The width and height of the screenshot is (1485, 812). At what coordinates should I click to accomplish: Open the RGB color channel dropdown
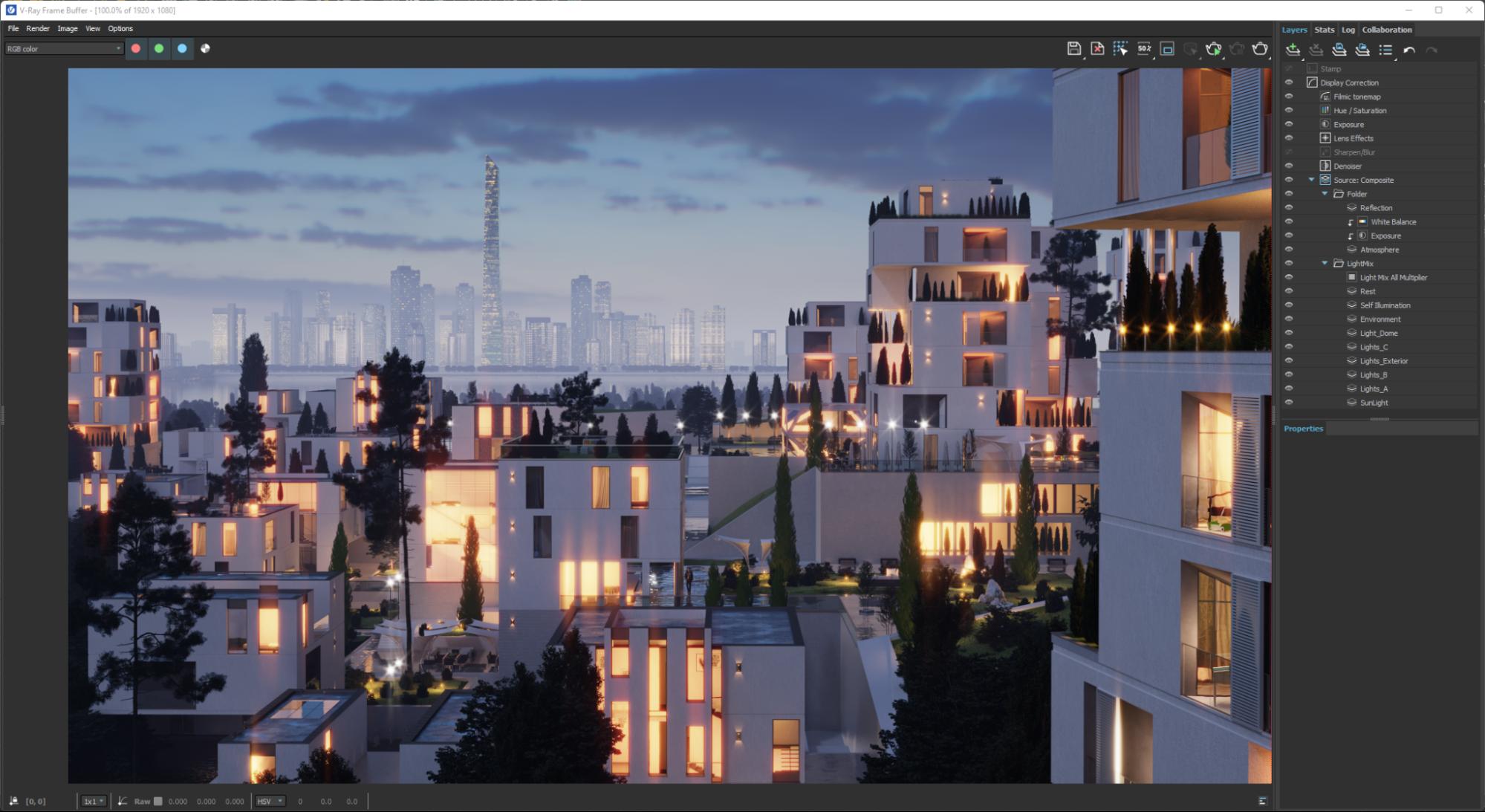coord(63,48)
